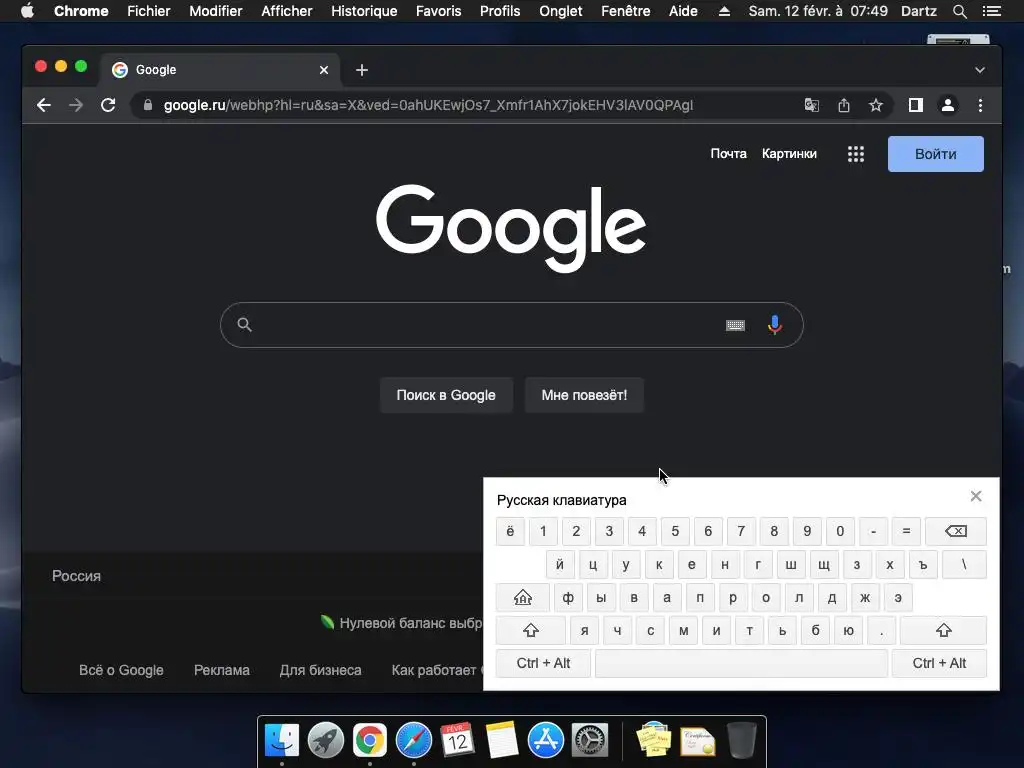Tap the 5 key on virtual keyboard
Viewport: 1024px width, 768px height.
(x=675, y=531)
